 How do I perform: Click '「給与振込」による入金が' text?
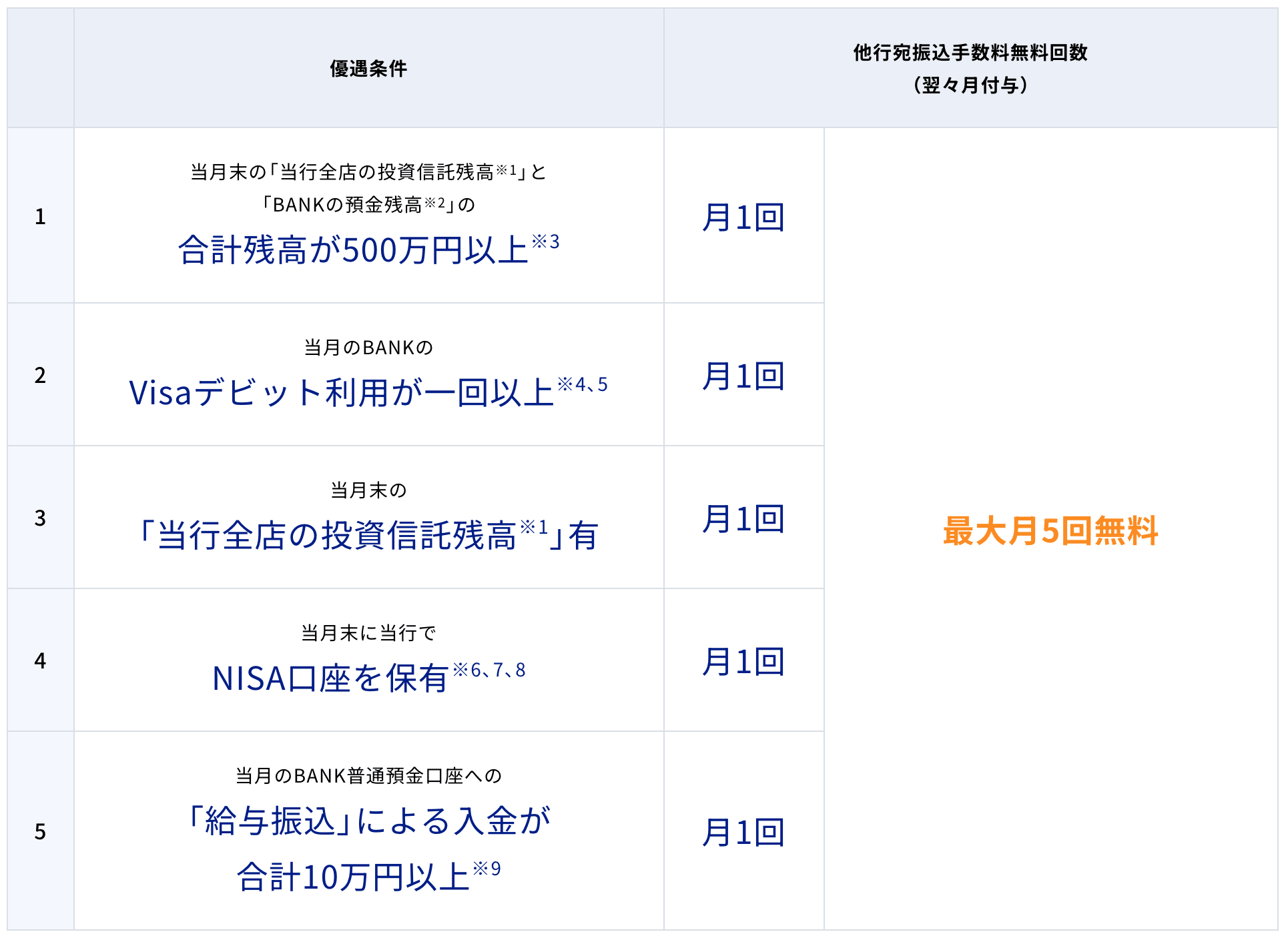click(368, 821)
